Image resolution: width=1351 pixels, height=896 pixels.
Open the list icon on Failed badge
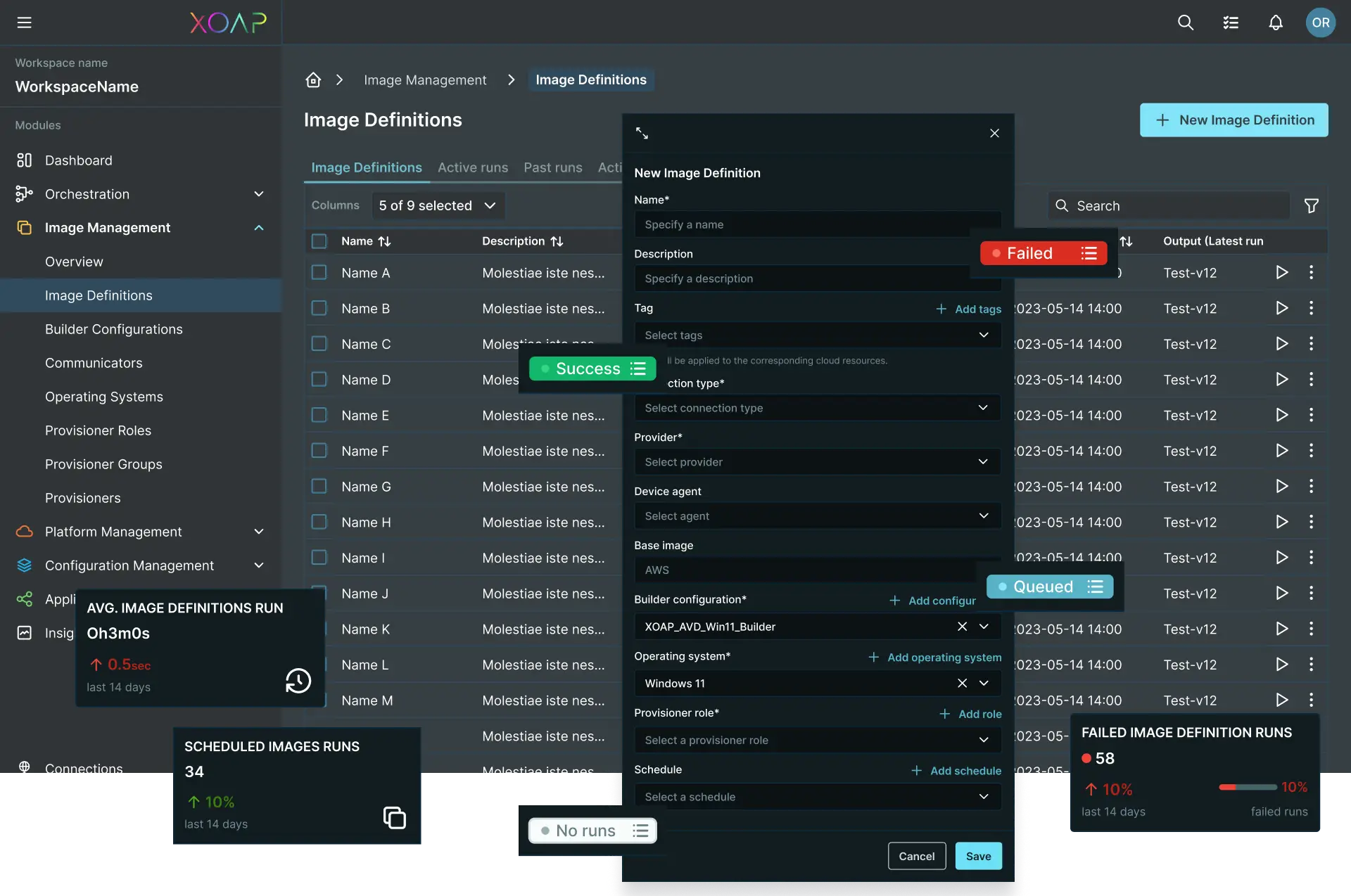(1089, 253)
